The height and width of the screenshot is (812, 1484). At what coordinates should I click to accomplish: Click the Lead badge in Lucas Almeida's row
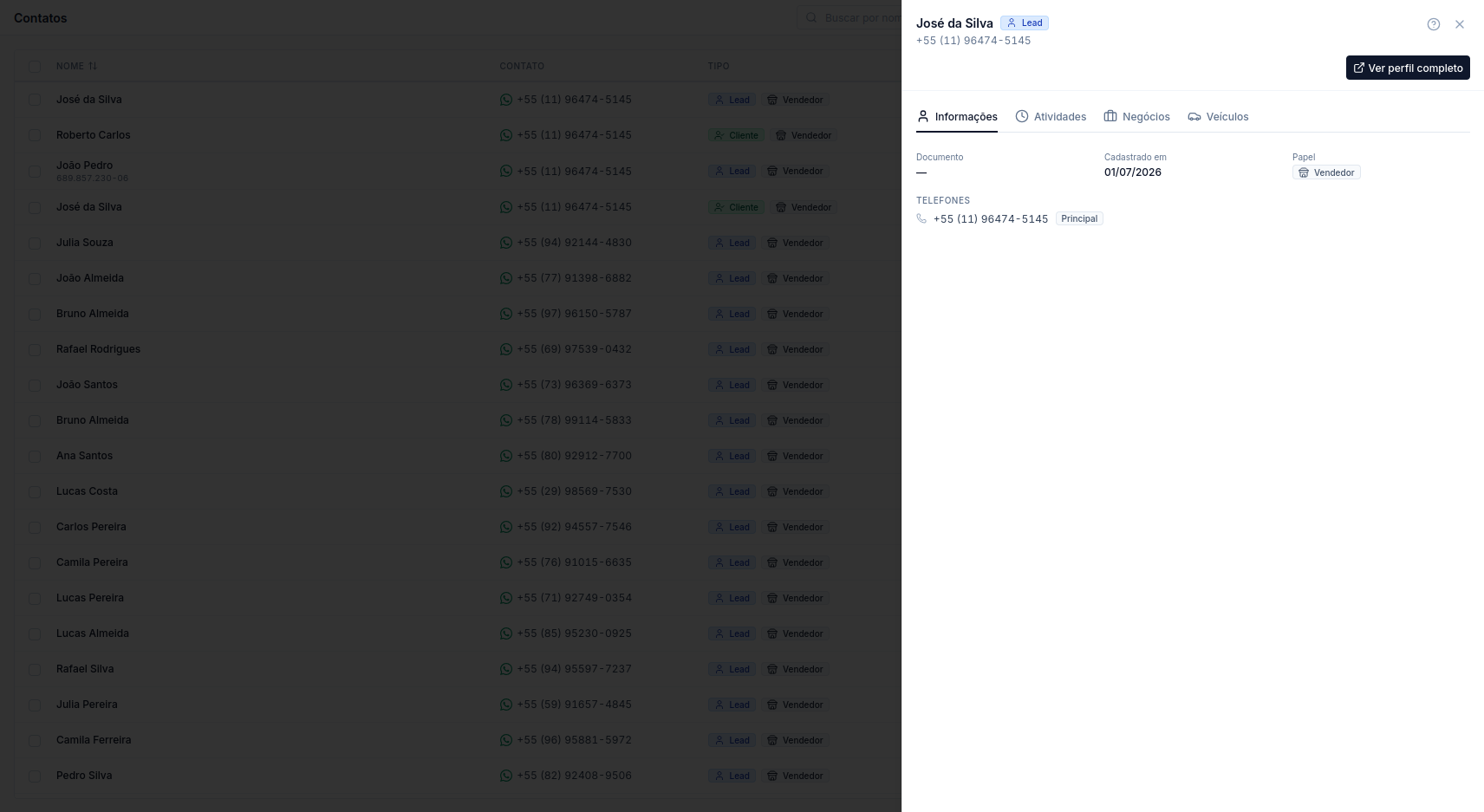click(x=732, y=633)
